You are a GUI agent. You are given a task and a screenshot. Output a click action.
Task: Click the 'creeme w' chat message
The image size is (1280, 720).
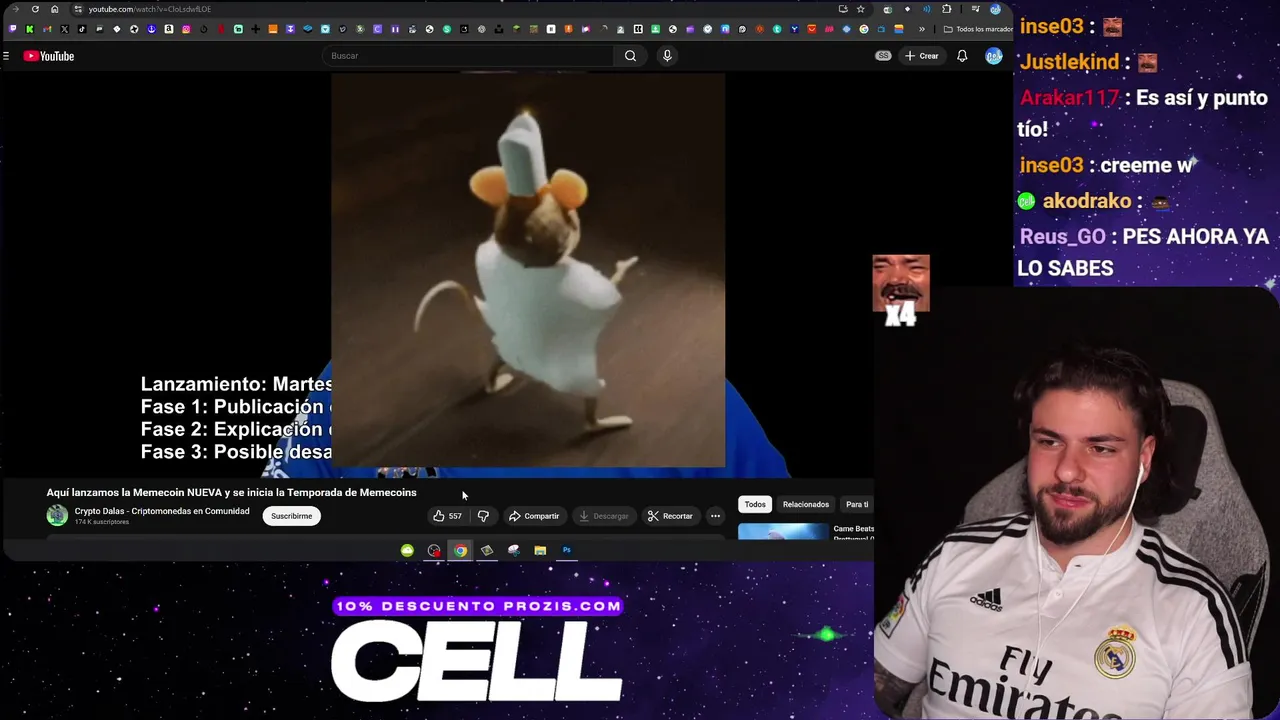coord(1145,165)
